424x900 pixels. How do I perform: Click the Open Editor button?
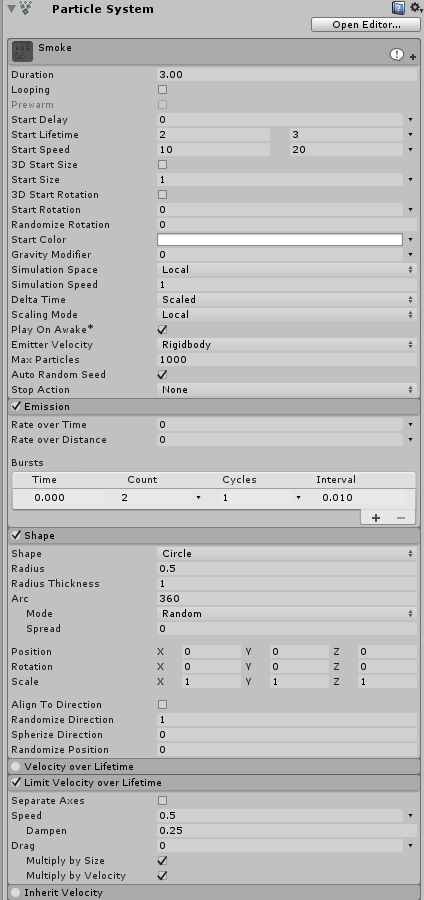point(366,25)
